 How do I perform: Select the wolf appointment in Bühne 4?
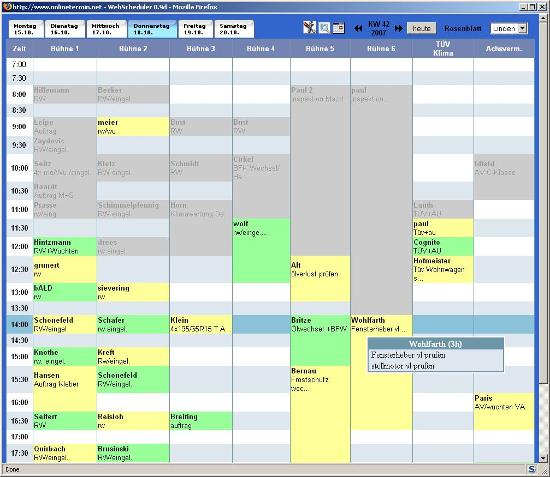[261, 251]
